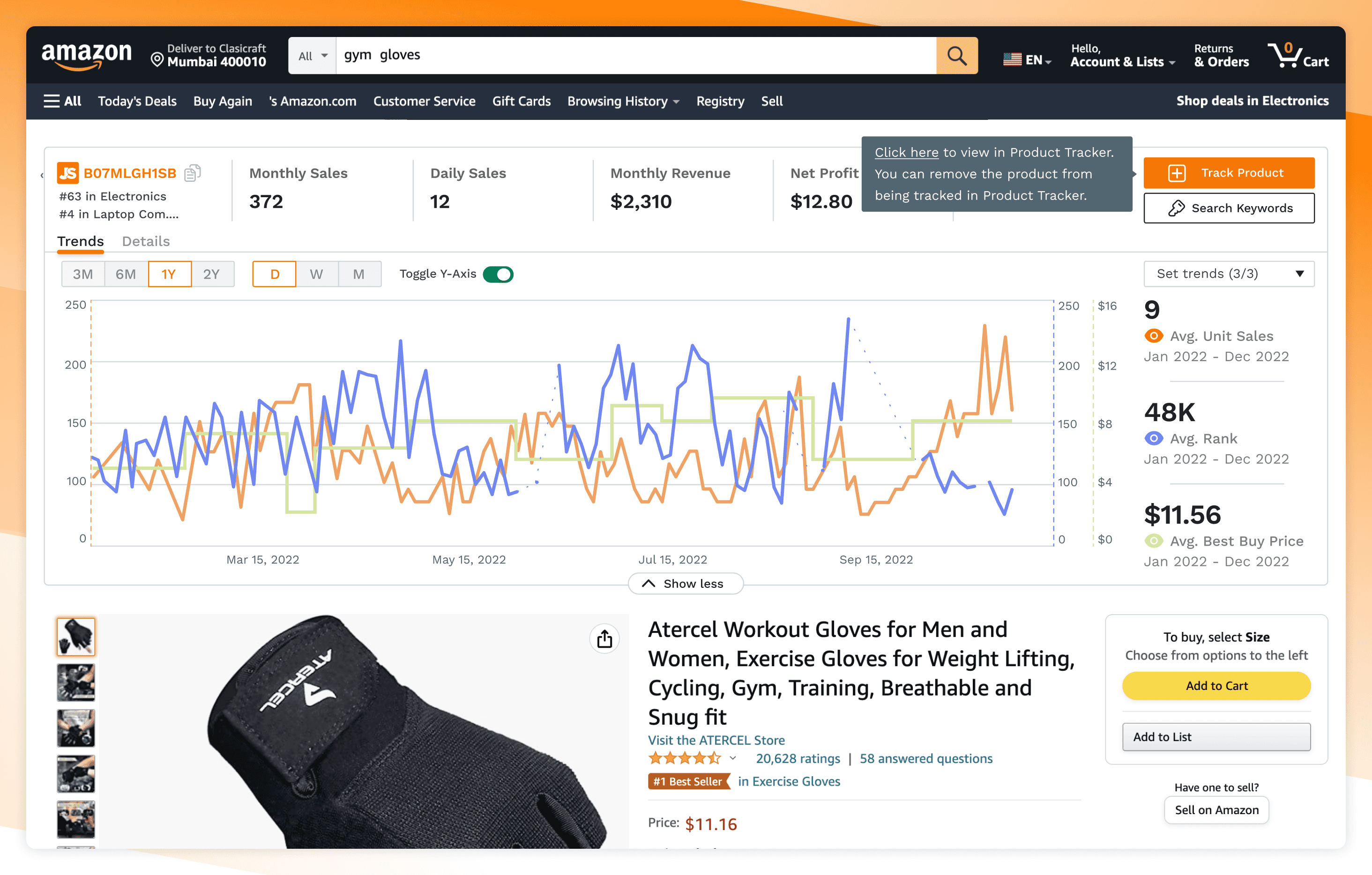This screenshot has width=1372, height=875.
Task: Open the hamburger All menu
Action: click(x=63, y=101)
